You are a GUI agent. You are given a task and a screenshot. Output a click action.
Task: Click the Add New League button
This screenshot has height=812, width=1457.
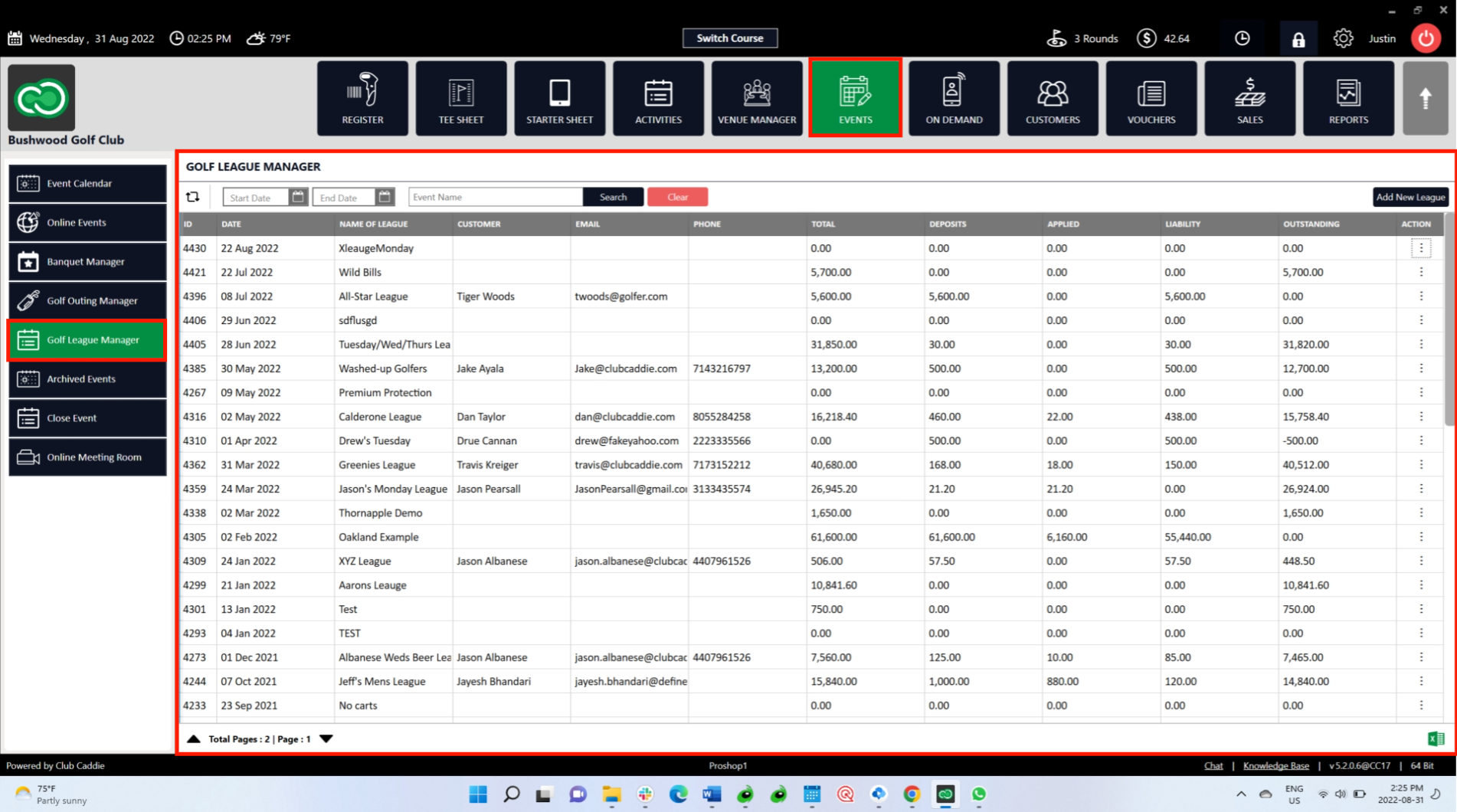(1410, 198)
